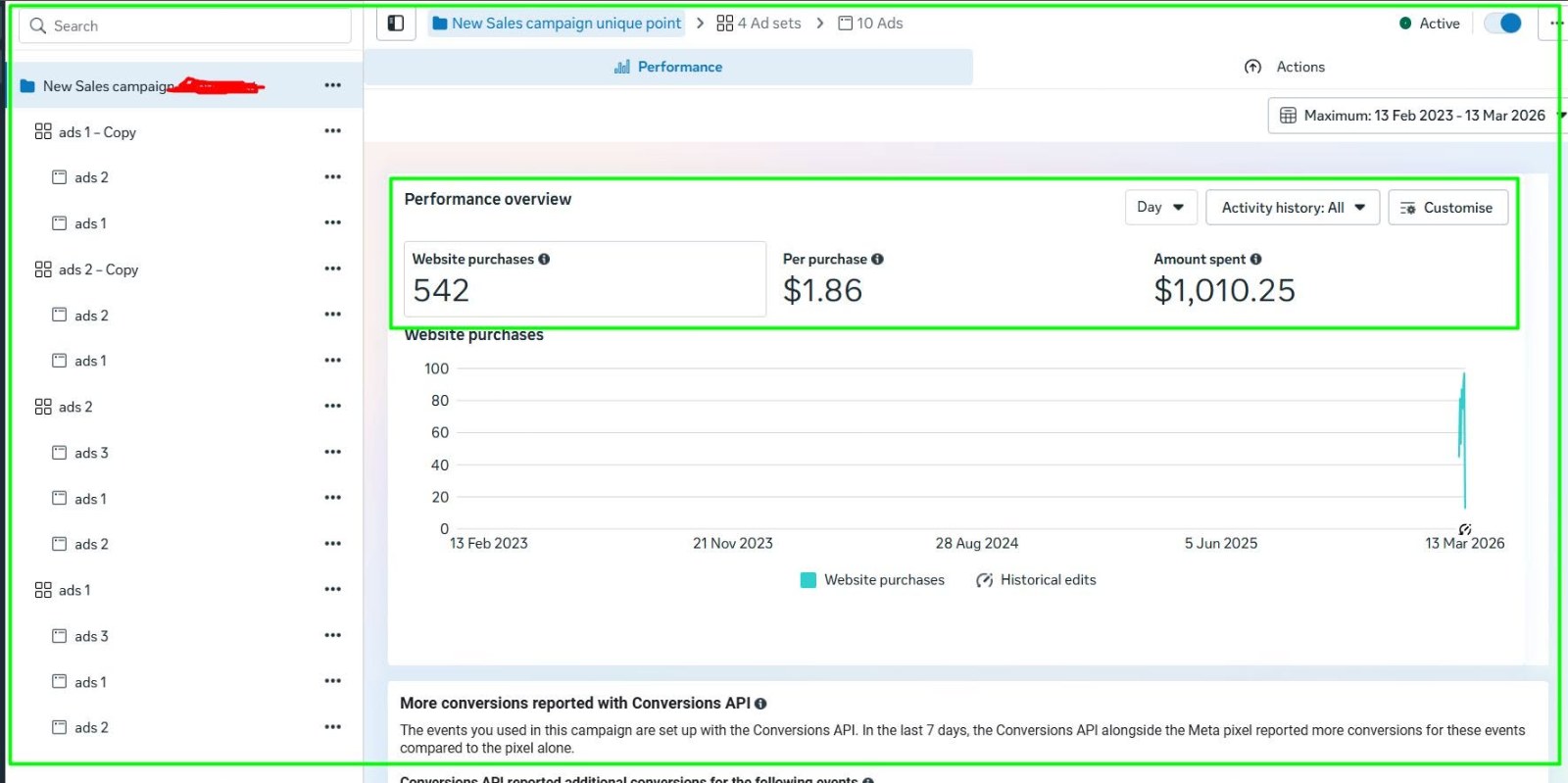Click the green Active status label
This screenshot has height=783, width=1568.
tap(1439, 24)
